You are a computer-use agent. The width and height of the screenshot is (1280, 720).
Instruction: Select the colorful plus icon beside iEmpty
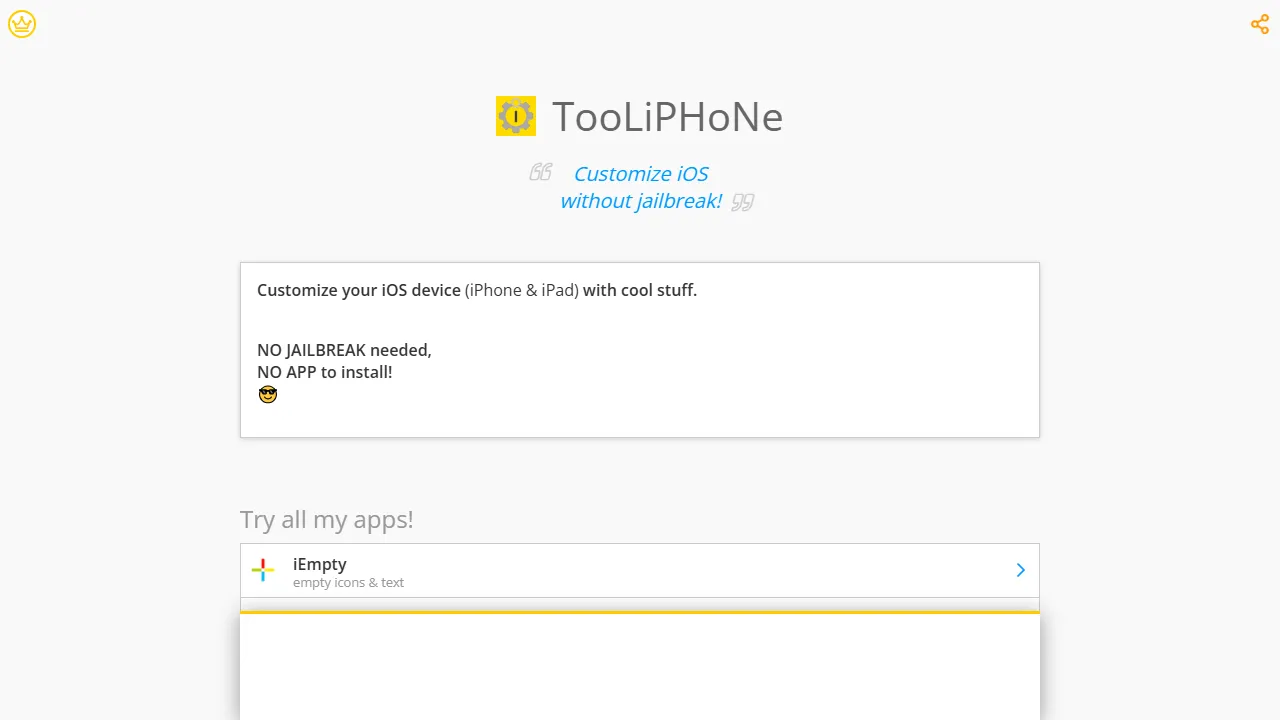coord(263,570)
